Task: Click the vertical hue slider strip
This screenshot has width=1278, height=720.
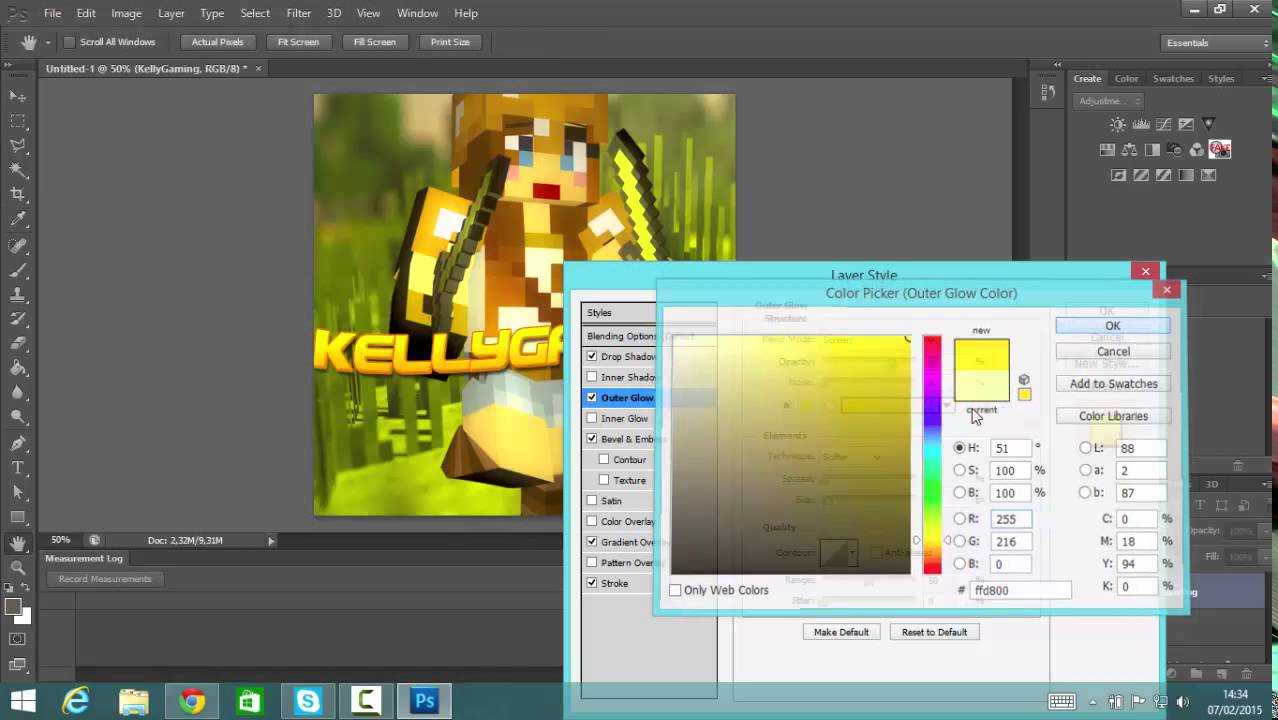Action: [x=932, y=455]
